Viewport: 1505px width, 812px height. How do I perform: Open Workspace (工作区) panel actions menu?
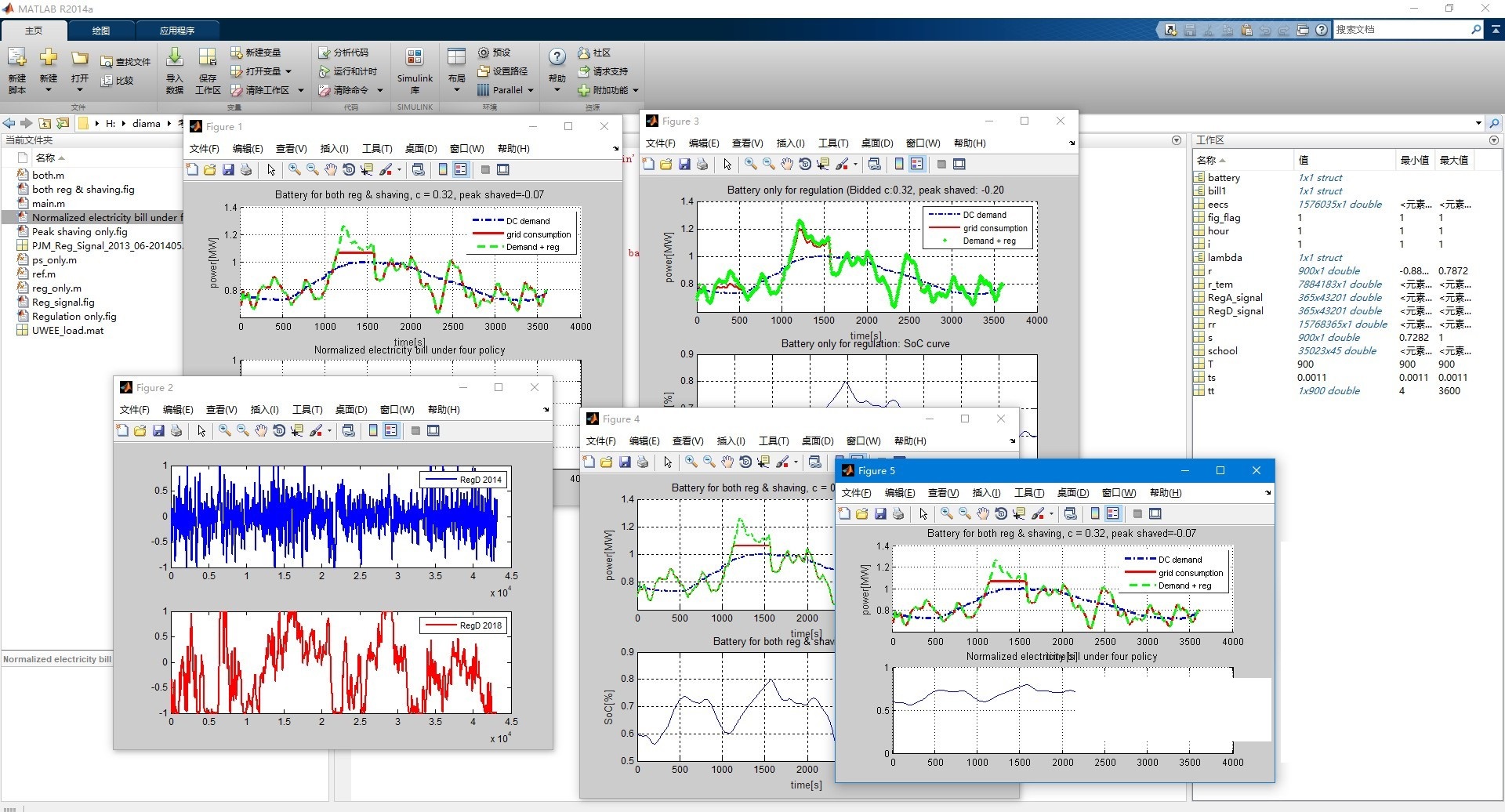click(x=1494, y=140)
